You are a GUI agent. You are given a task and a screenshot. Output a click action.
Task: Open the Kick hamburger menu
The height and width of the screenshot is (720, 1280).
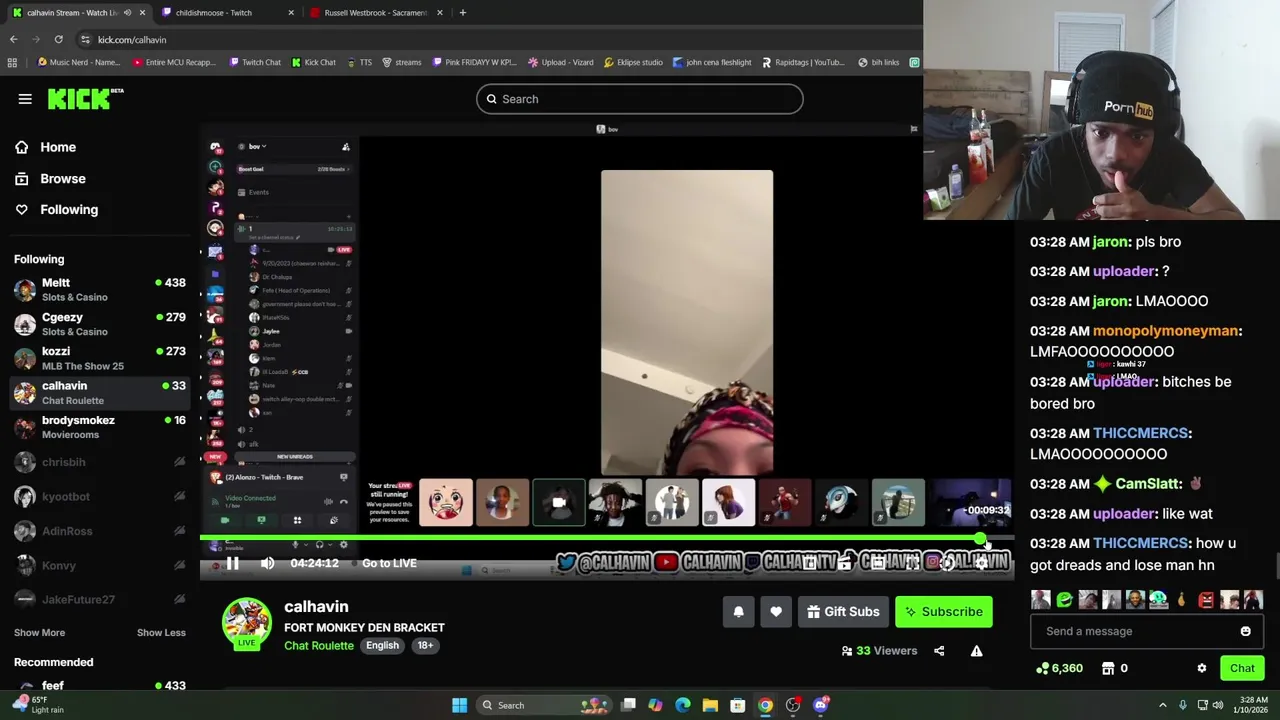point(25,99)
